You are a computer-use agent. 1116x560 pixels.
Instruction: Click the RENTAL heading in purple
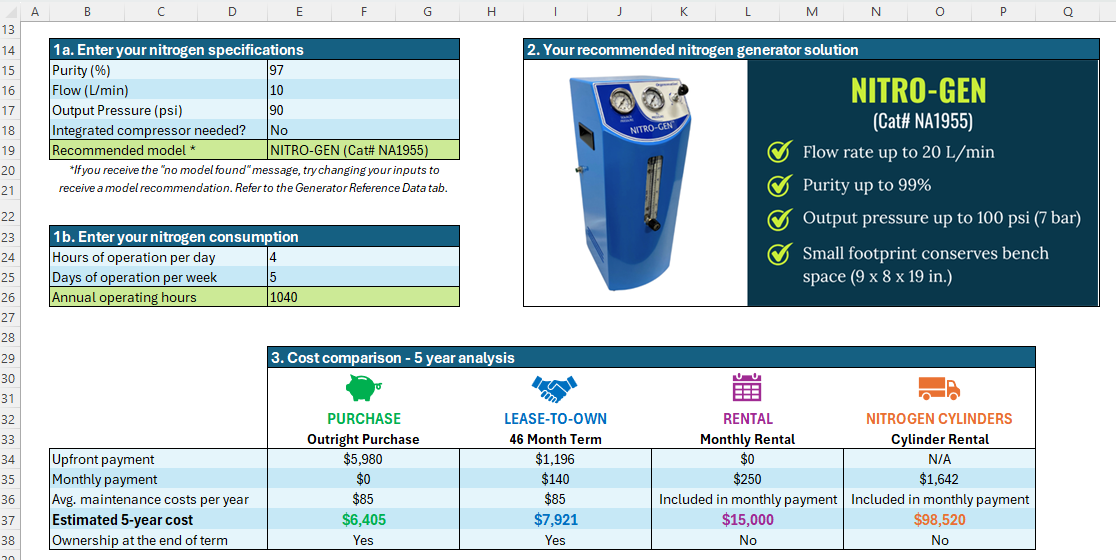tap(747, 418)
